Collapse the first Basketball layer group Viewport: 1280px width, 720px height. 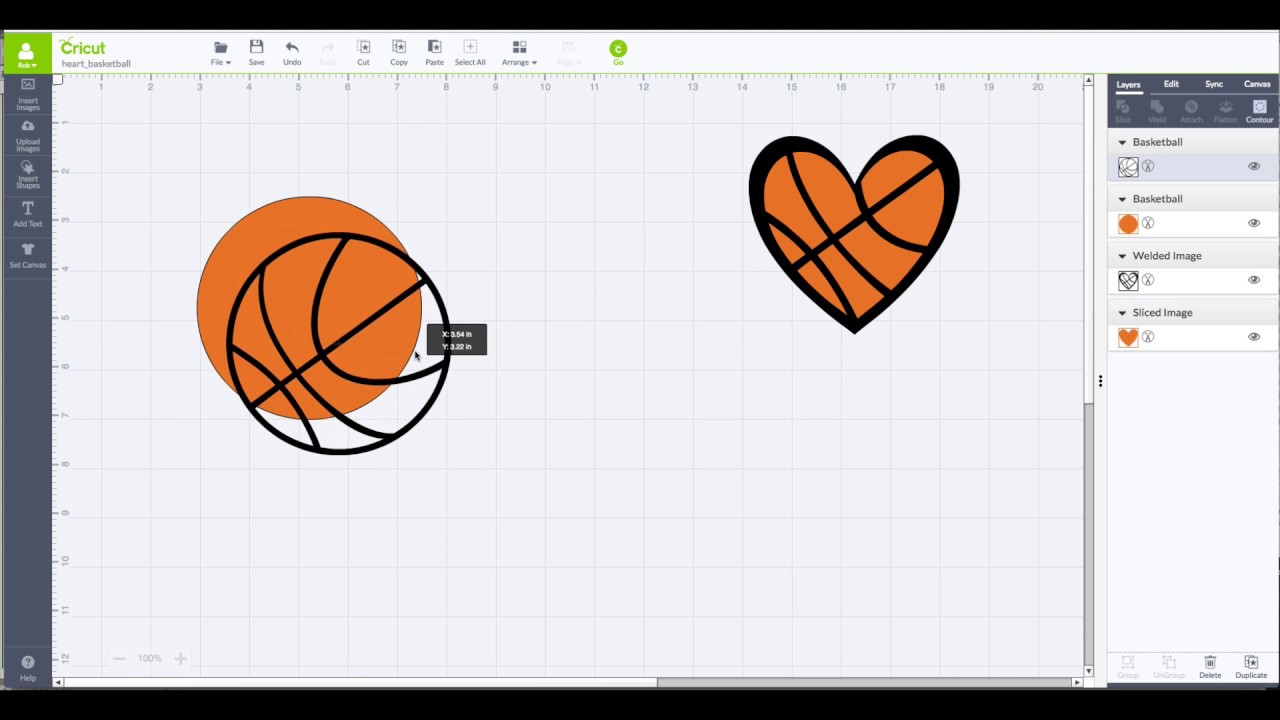pyautogui.click(x=1122, y=143)
